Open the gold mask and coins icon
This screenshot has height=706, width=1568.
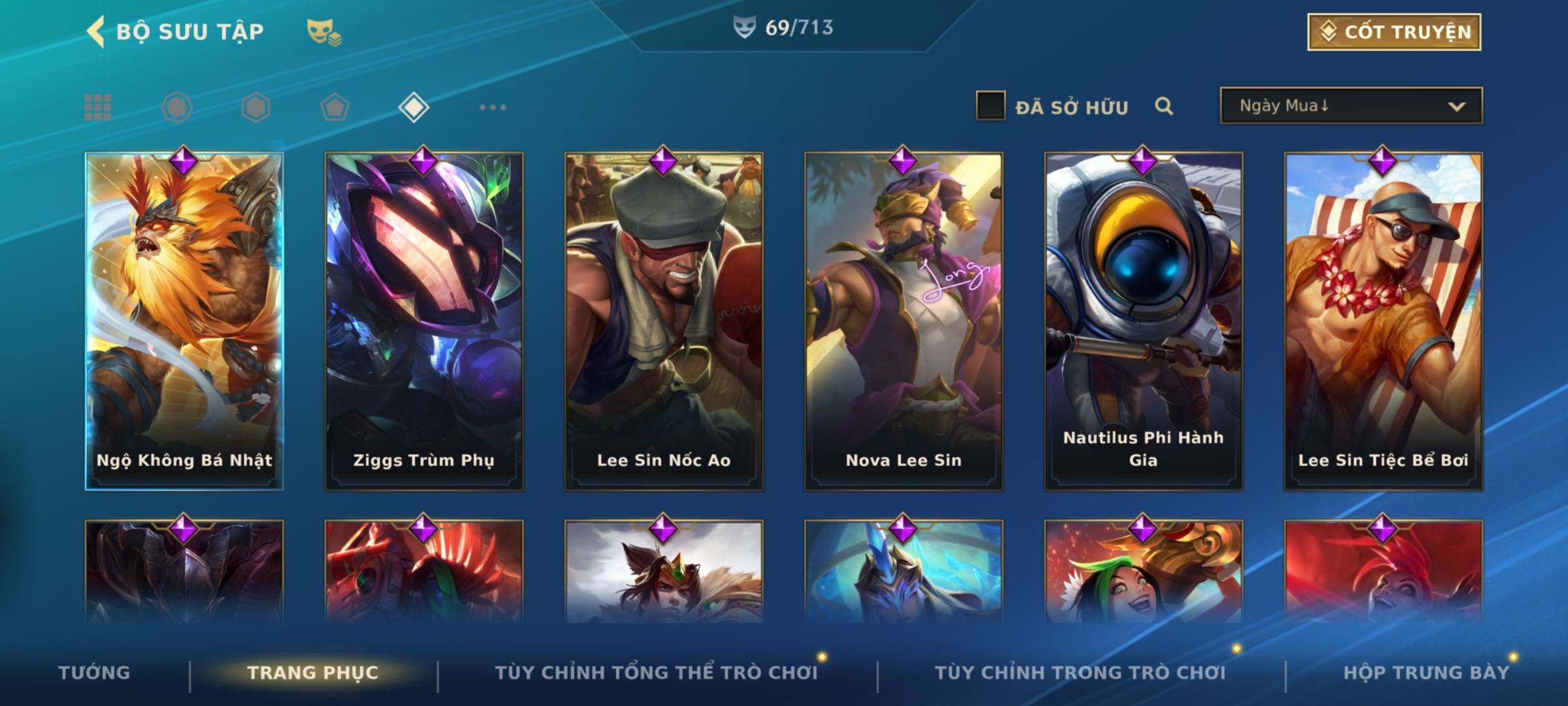tap(324, 32)
